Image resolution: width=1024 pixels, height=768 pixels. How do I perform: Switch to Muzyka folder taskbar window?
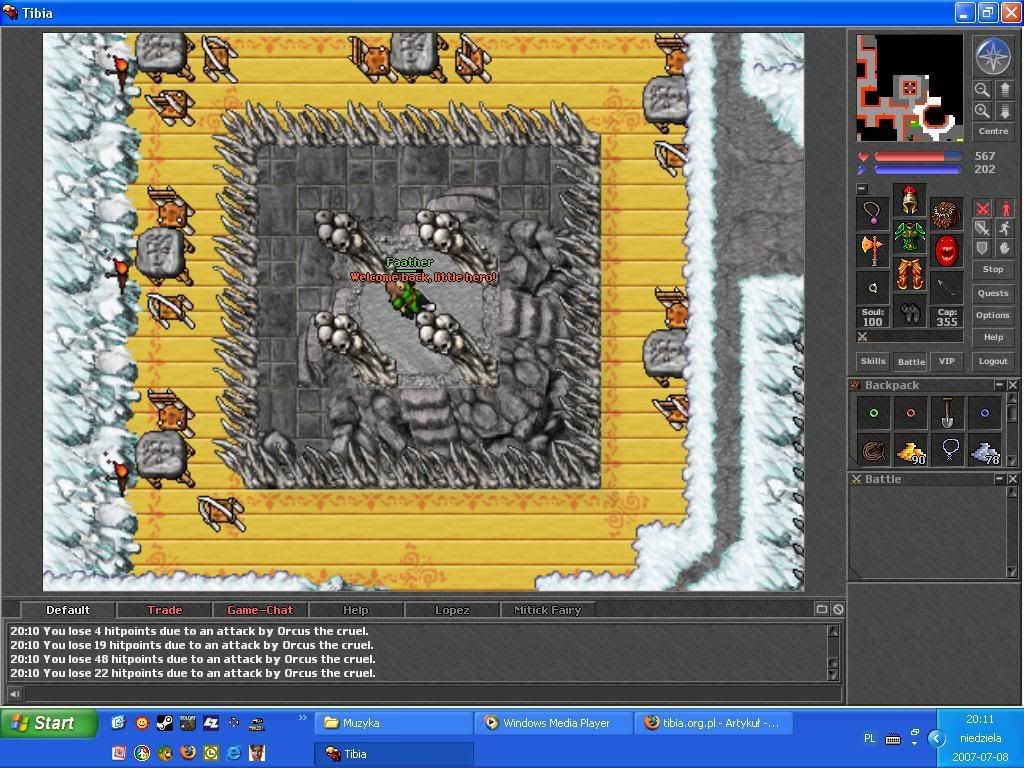(394, 723)
